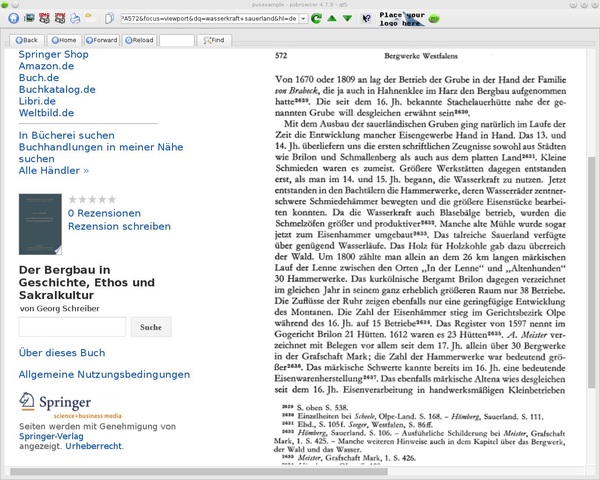Image resolution: width=600 pixels, height=480 pixels.
Task: Click footnote 'S. oben S. 538.'
Action: click(322, 408)
